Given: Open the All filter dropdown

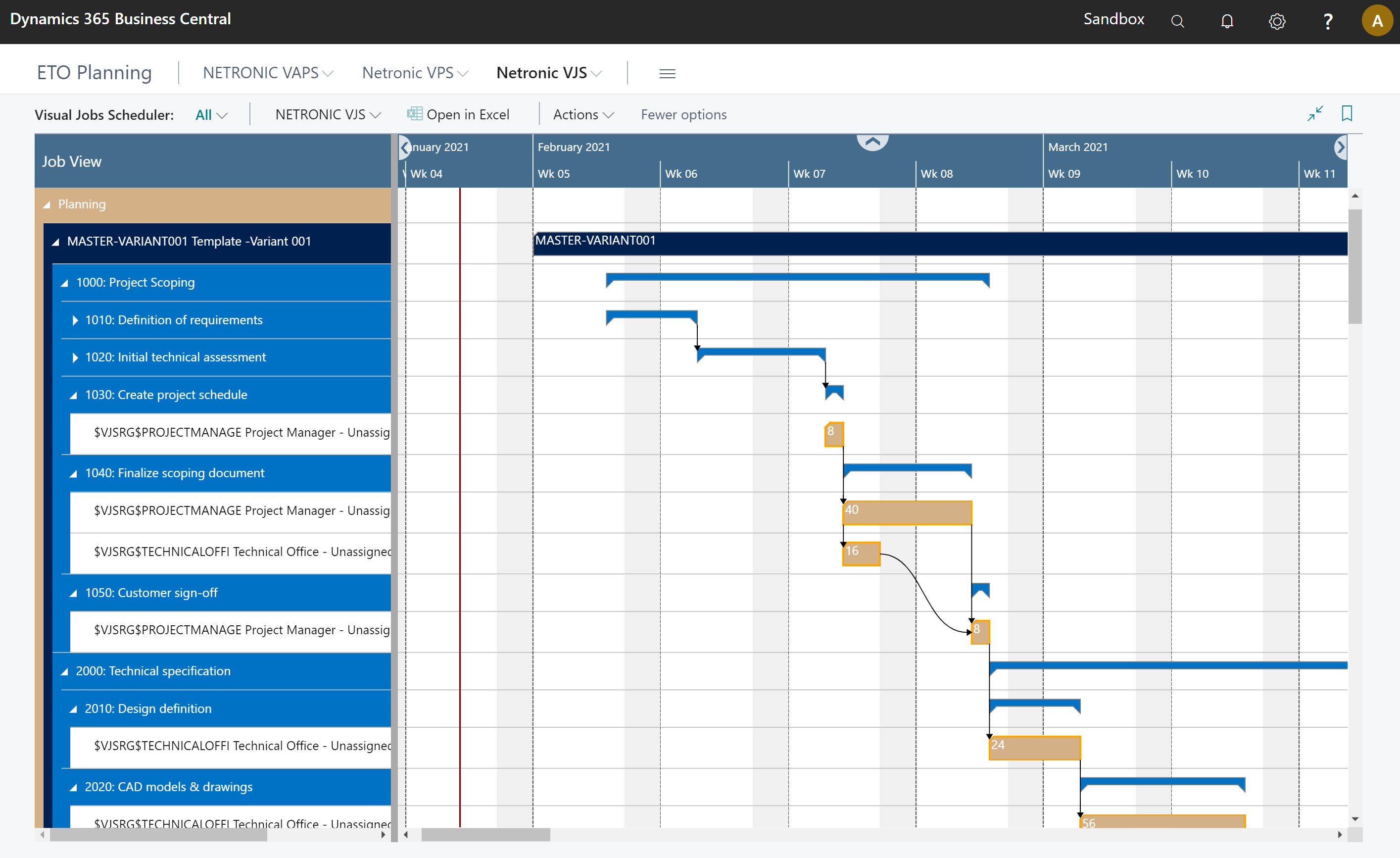Looking at the screenshot, I should click(x=210, y=114).
